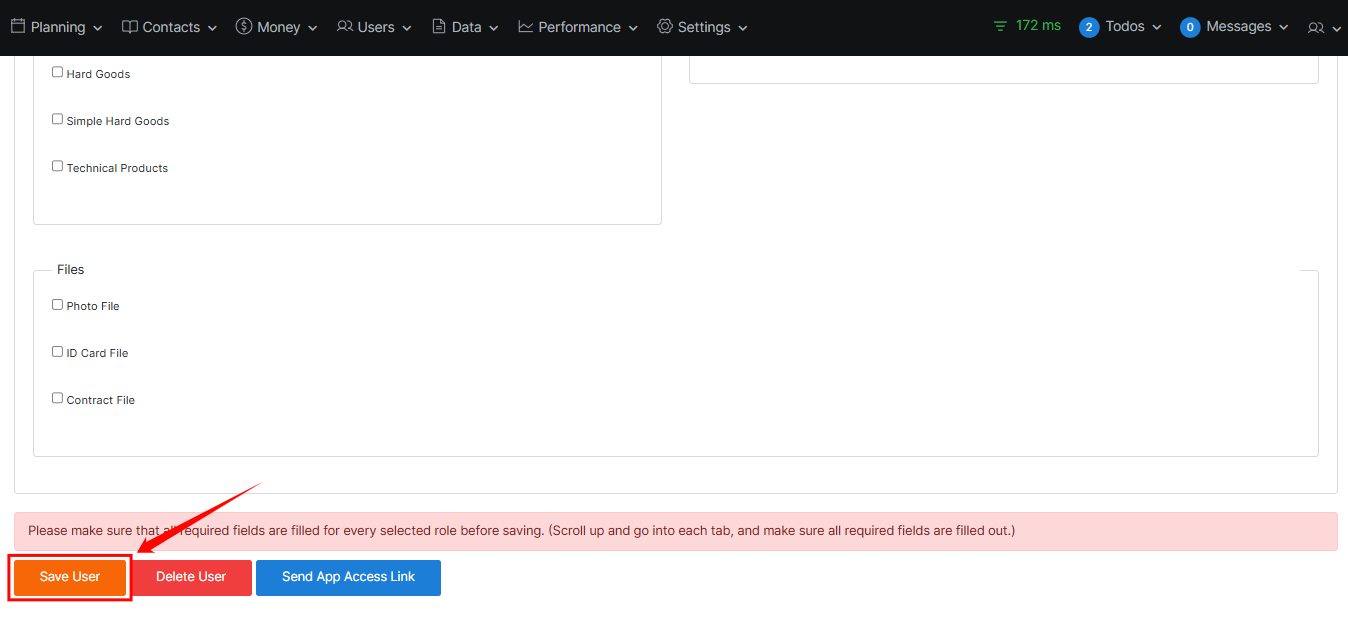Click Send App Access Link button
The image size is (1348, 629).
click(x=348, y=577)
